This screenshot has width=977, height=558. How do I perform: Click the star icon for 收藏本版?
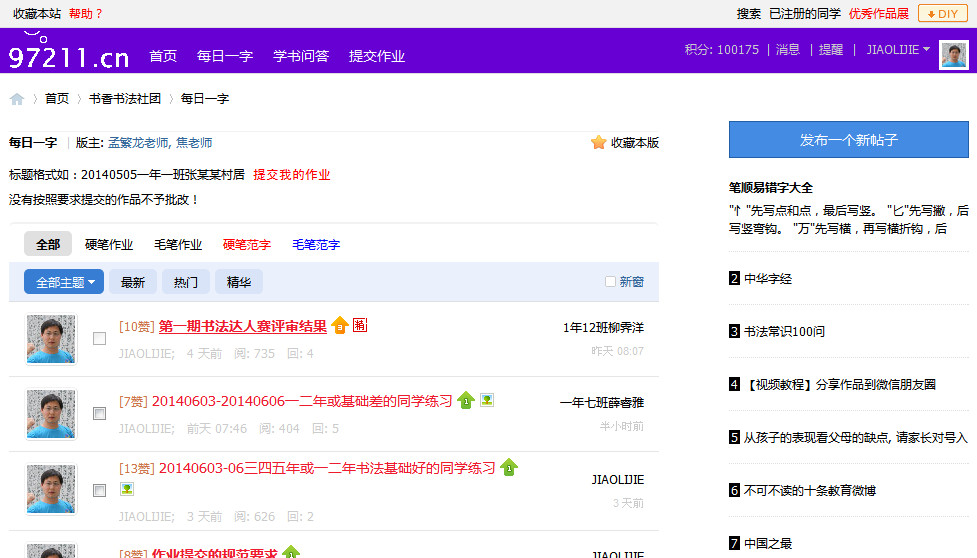(598, 143)
